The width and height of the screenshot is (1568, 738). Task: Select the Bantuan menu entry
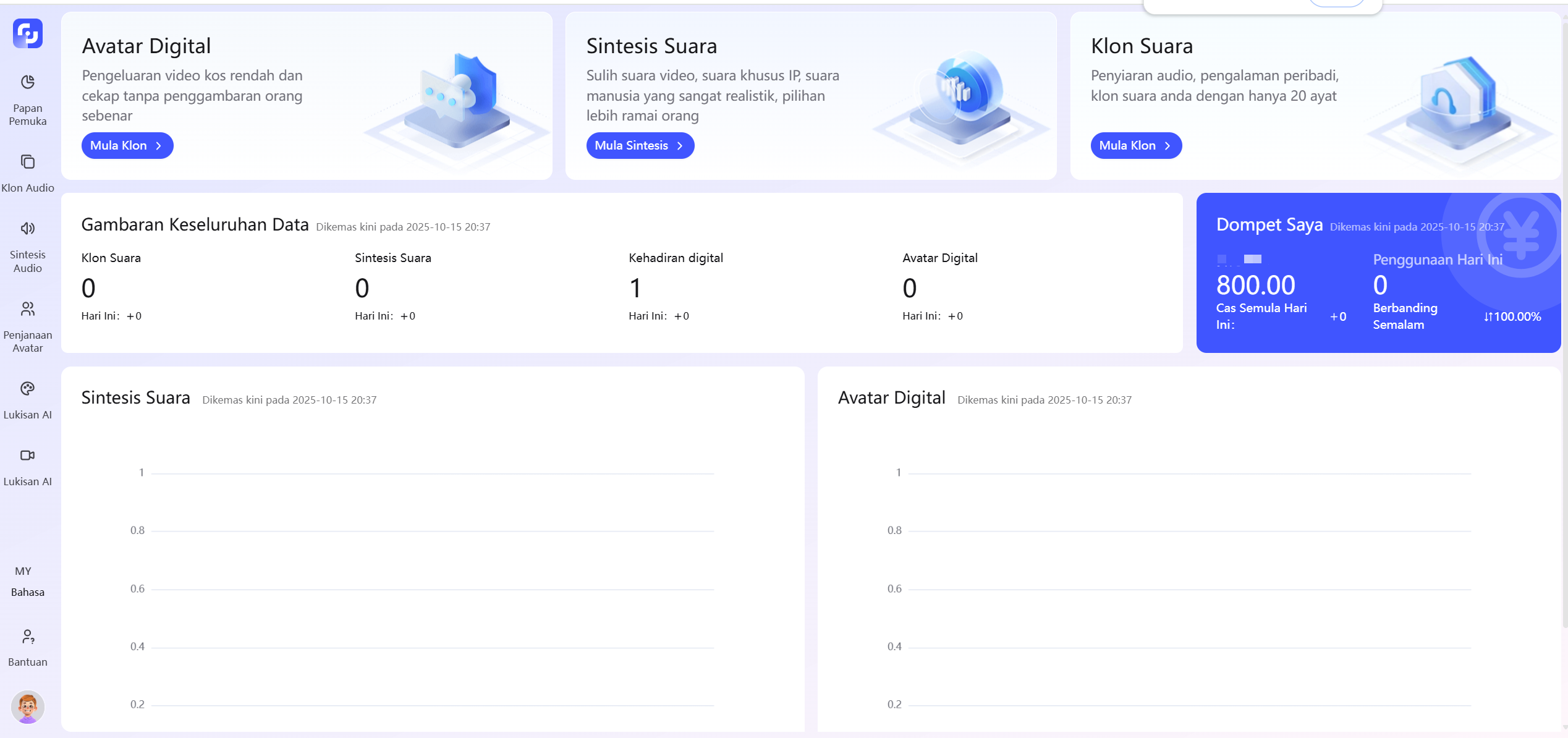pyautogui.click(x=27, y=661)
